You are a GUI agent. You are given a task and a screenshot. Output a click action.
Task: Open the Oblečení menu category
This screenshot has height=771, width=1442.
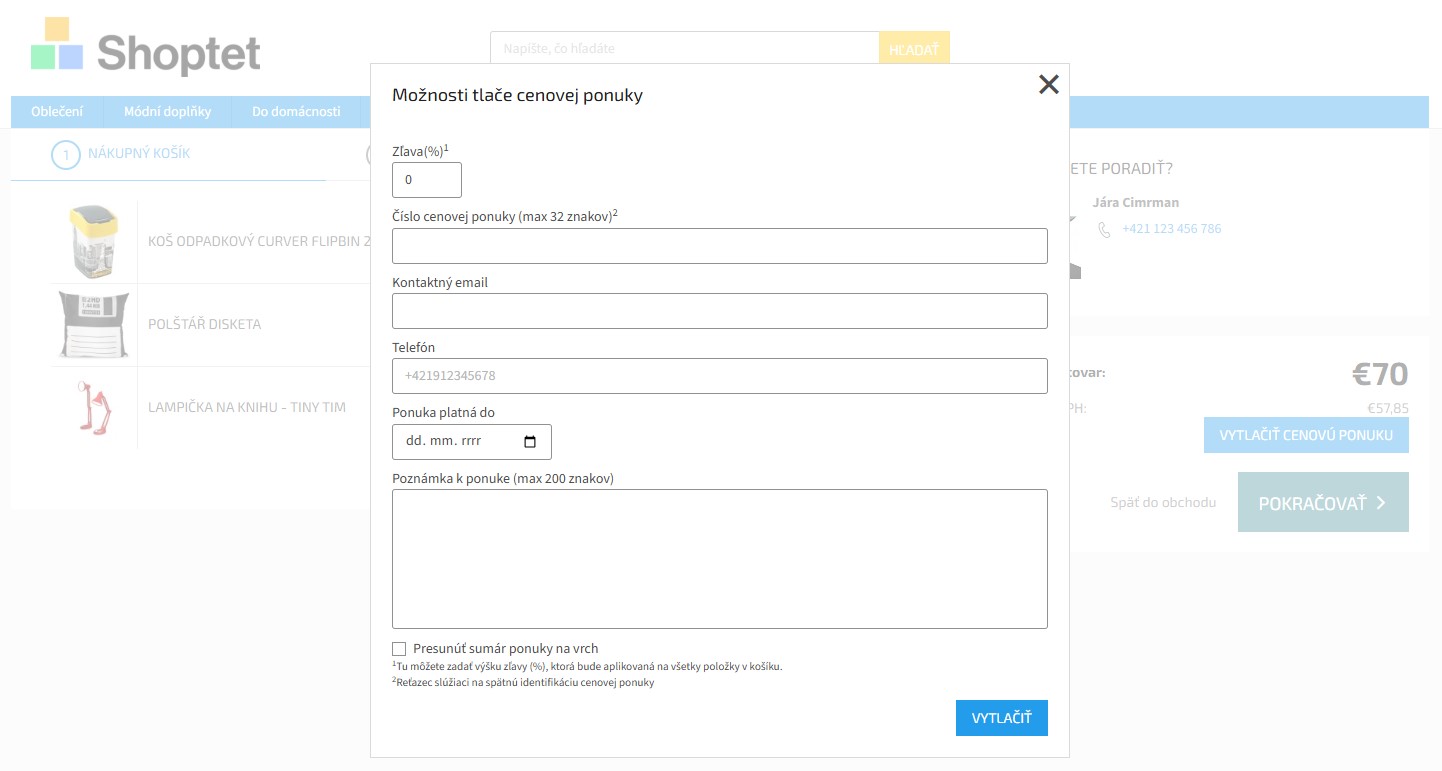pyautogui.click(x=57, y=111)
